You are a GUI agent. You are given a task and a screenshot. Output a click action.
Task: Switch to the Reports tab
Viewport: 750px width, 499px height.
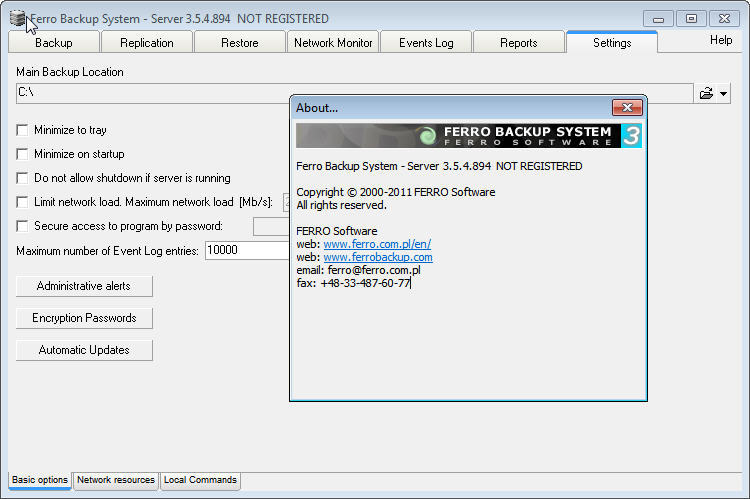point(518,43)
